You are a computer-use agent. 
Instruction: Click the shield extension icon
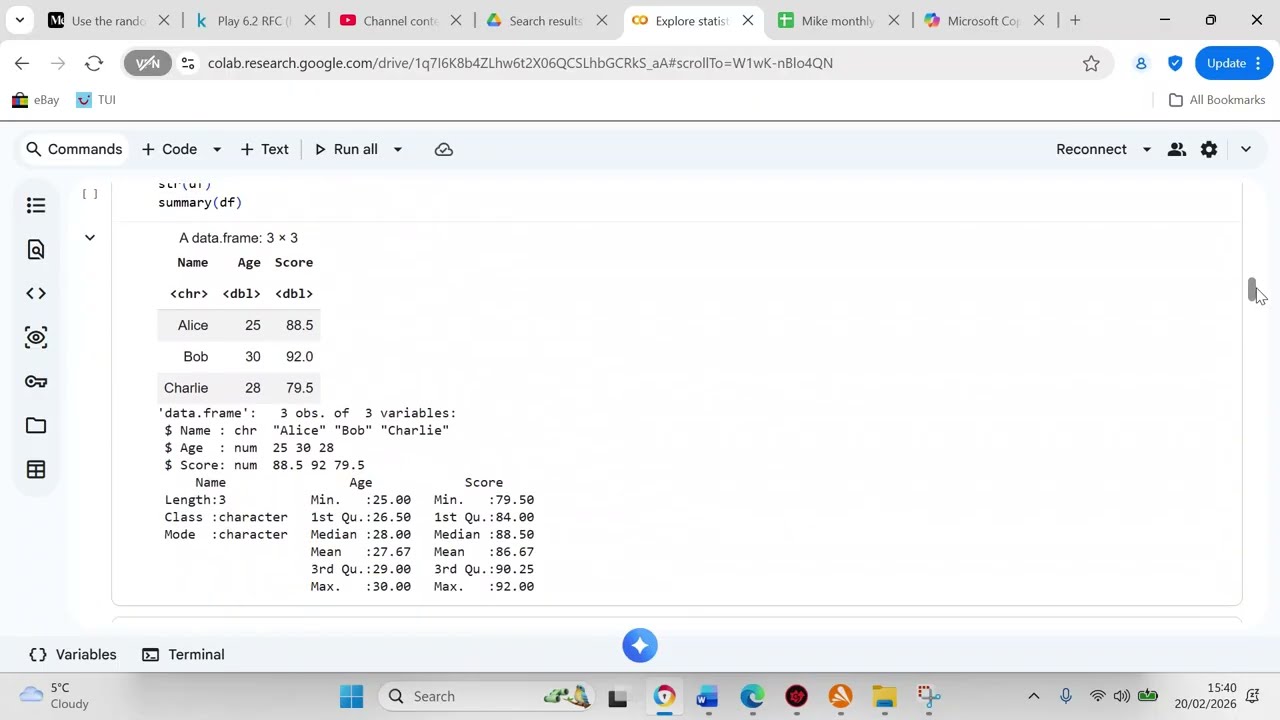(1175, 63)
